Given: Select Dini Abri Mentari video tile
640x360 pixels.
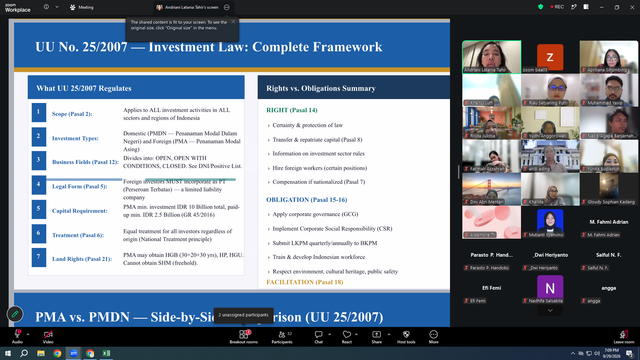Looking at the screenshot, I should (x=491, y=189).
